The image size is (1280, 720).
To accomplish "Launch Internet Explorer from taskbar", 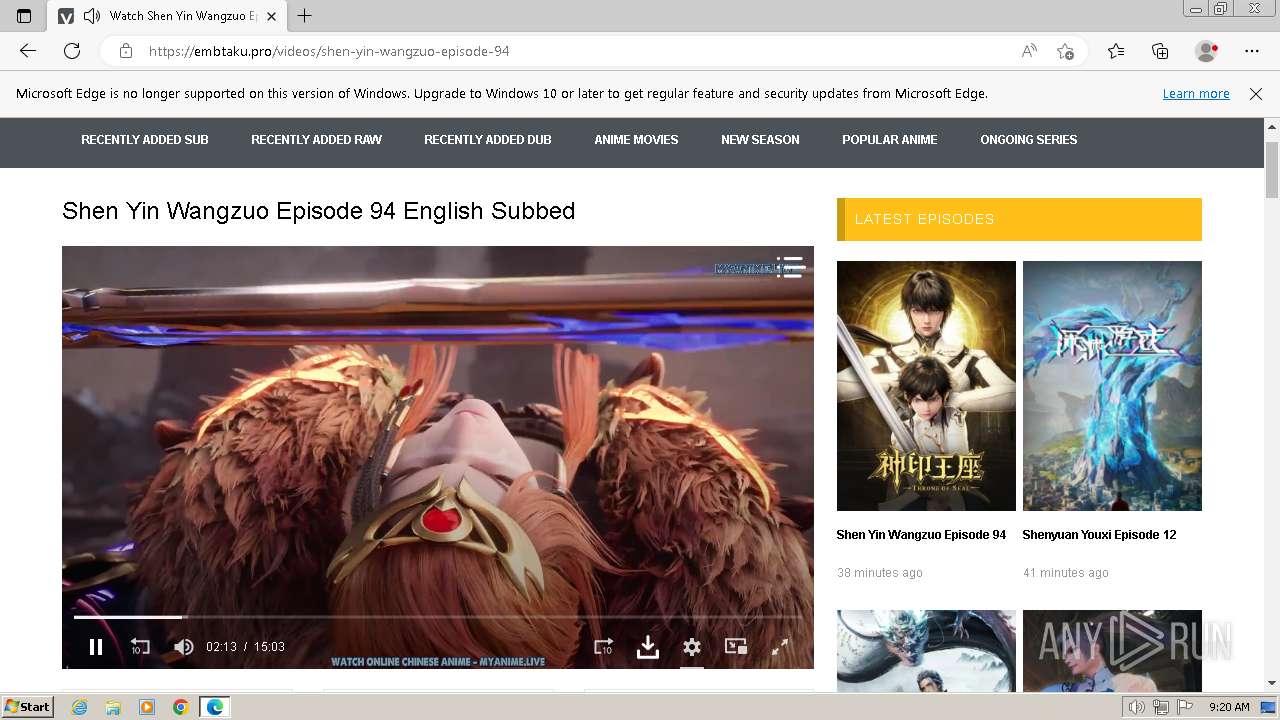I will pos(79,707).
